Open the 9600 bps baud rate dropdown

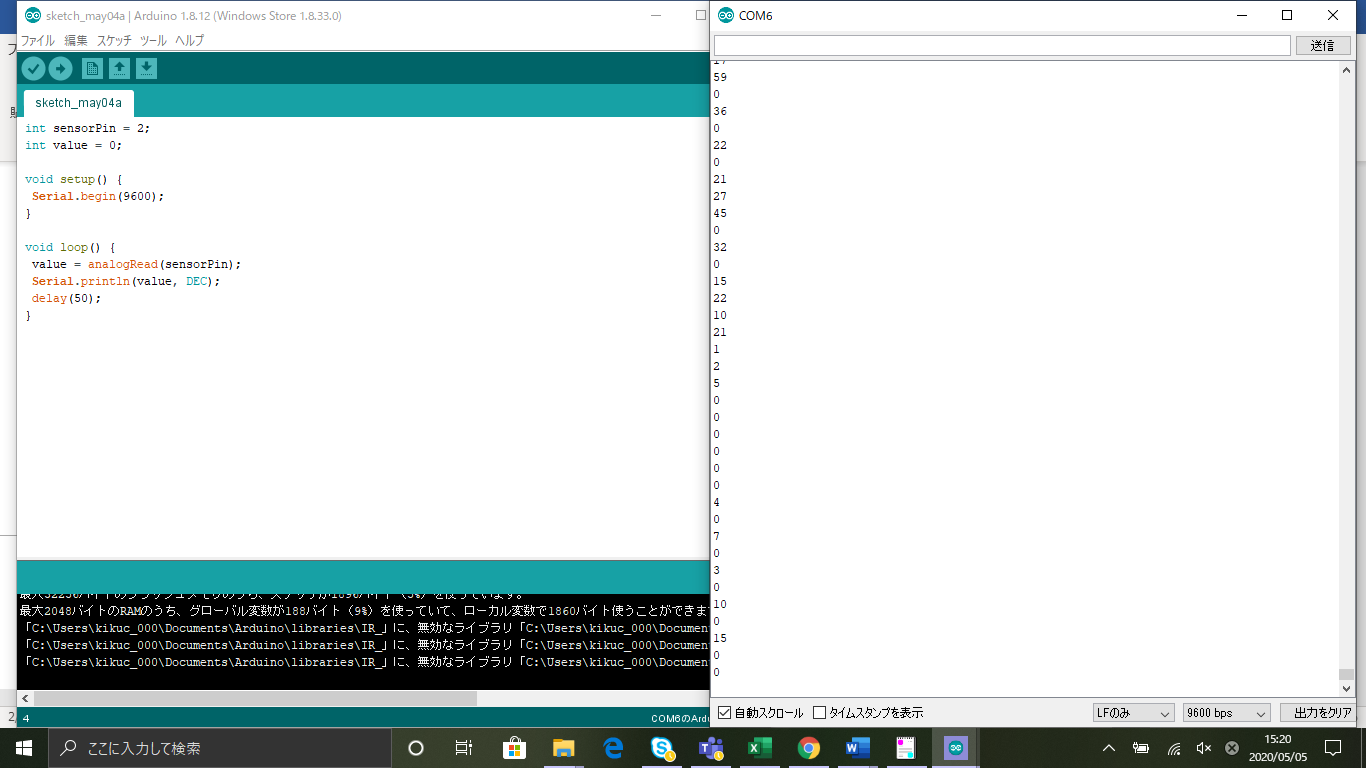coord(1225,713)
